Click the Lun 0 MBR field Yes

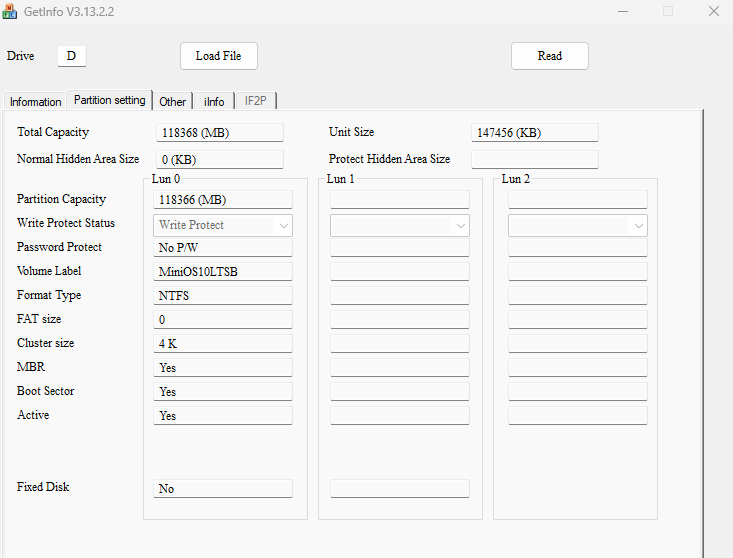(x=223, y=368)
